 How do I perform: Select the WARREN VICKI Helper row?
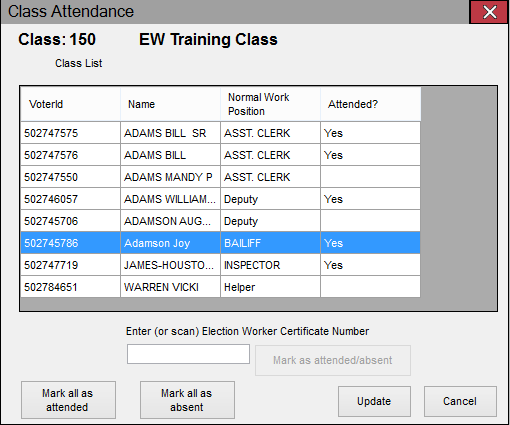pos(220,287)
